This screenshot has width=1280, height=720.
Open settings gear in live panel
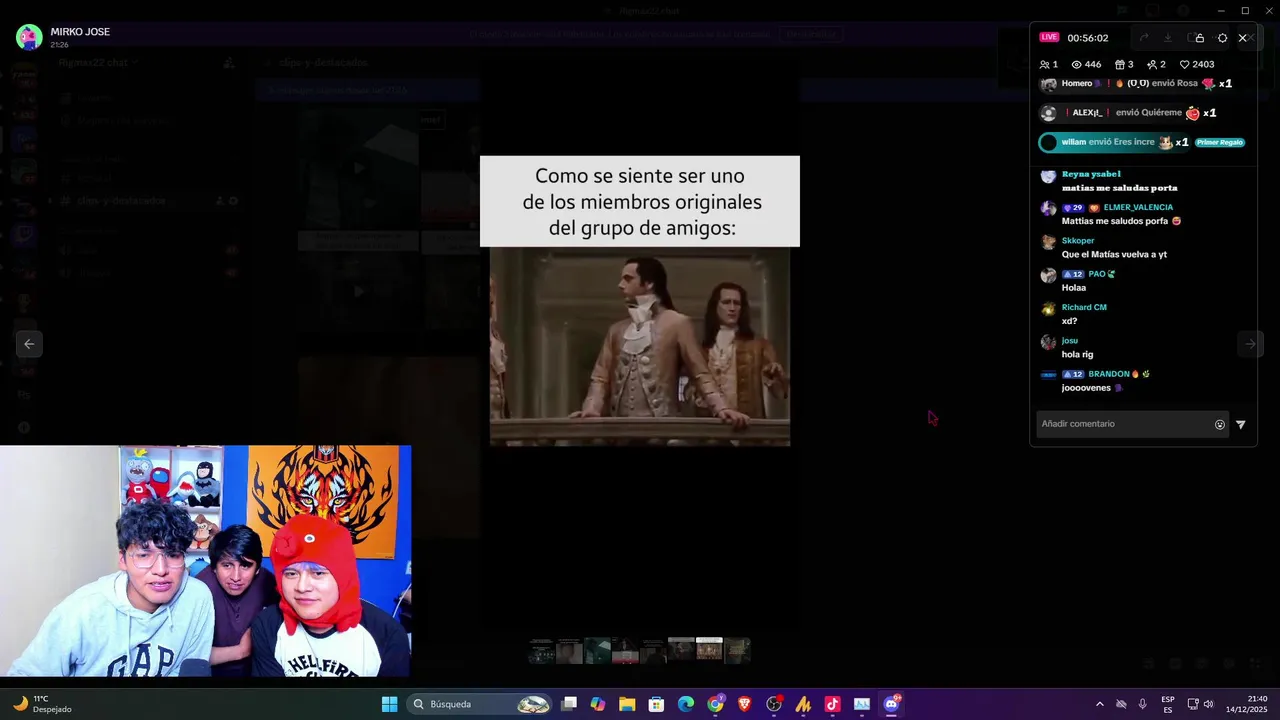pos(1222,38)
